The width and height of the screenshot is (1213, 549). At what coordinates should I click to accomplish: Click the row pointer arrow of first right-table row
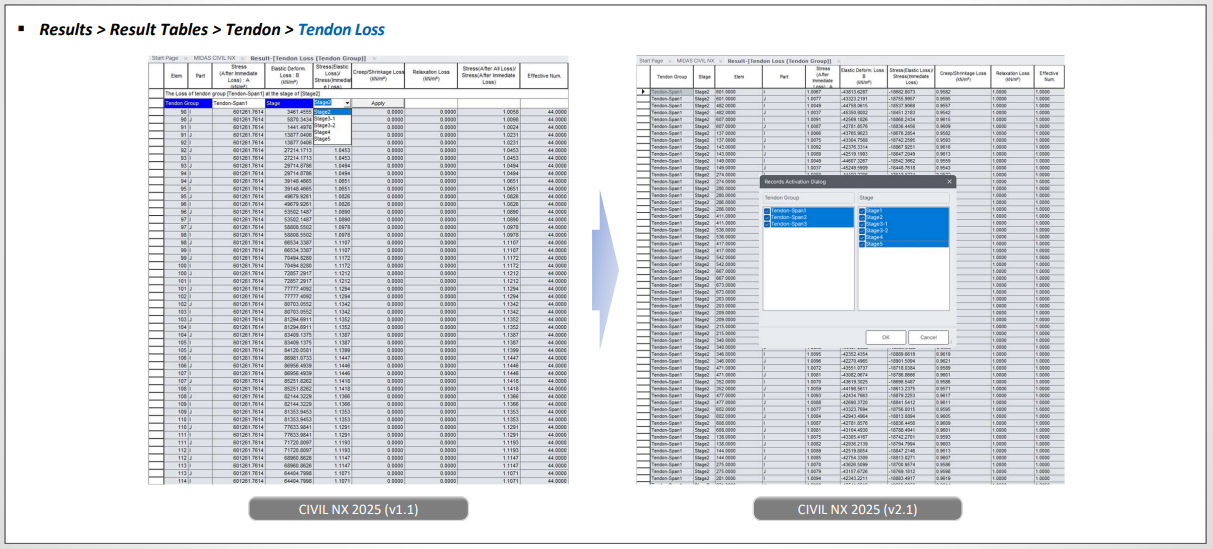(x=643, y=91)
